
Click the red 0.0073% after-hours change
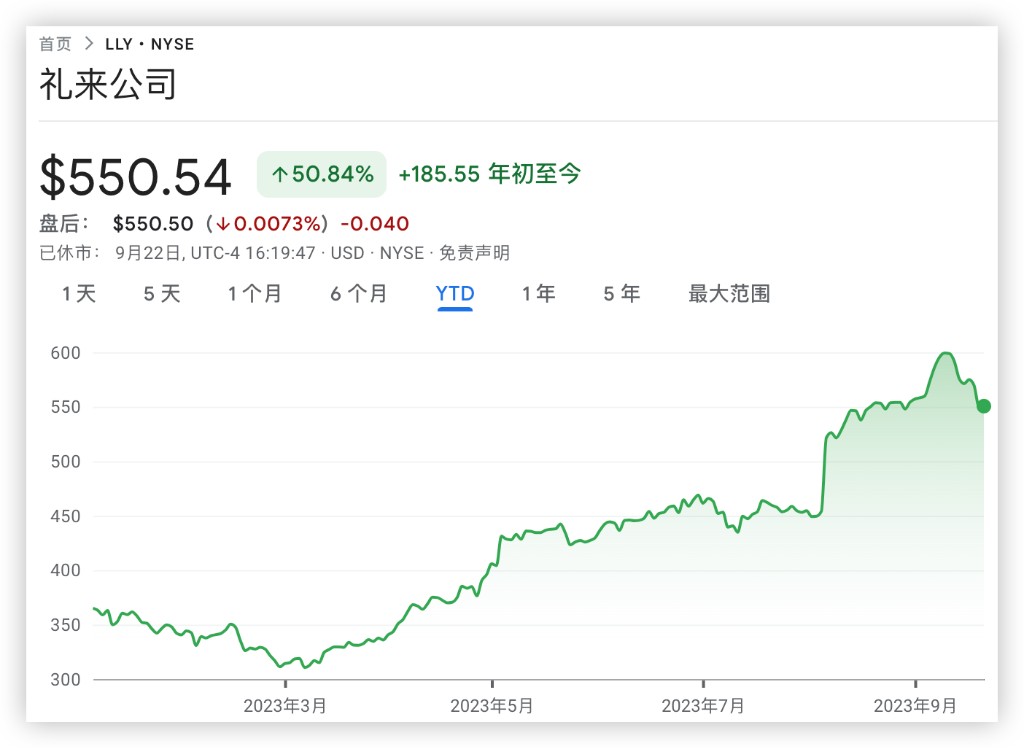pos(268,223)
